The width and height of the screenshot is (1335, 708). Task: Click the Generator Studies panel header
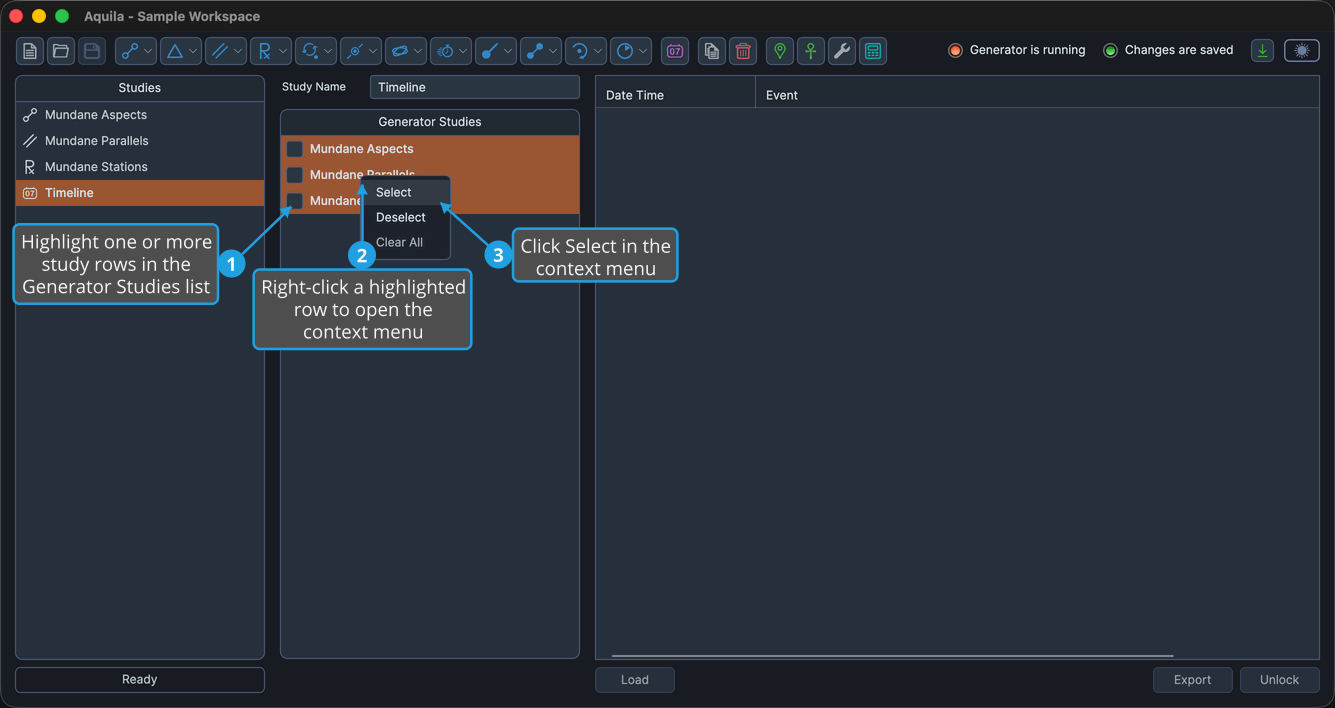pos(430,122)
